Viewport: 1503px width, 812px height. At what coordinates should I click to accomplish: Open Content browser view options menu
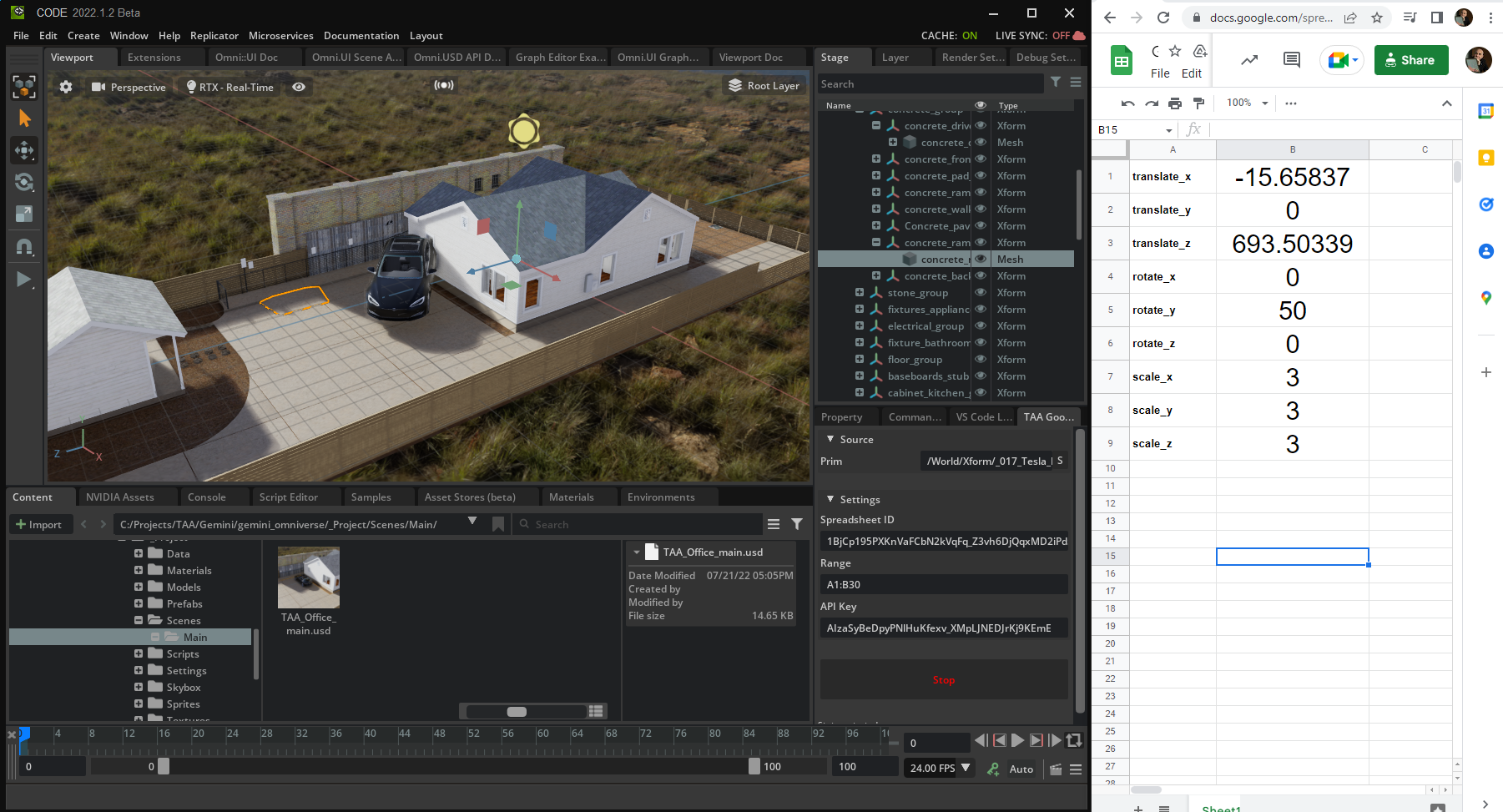774,524
